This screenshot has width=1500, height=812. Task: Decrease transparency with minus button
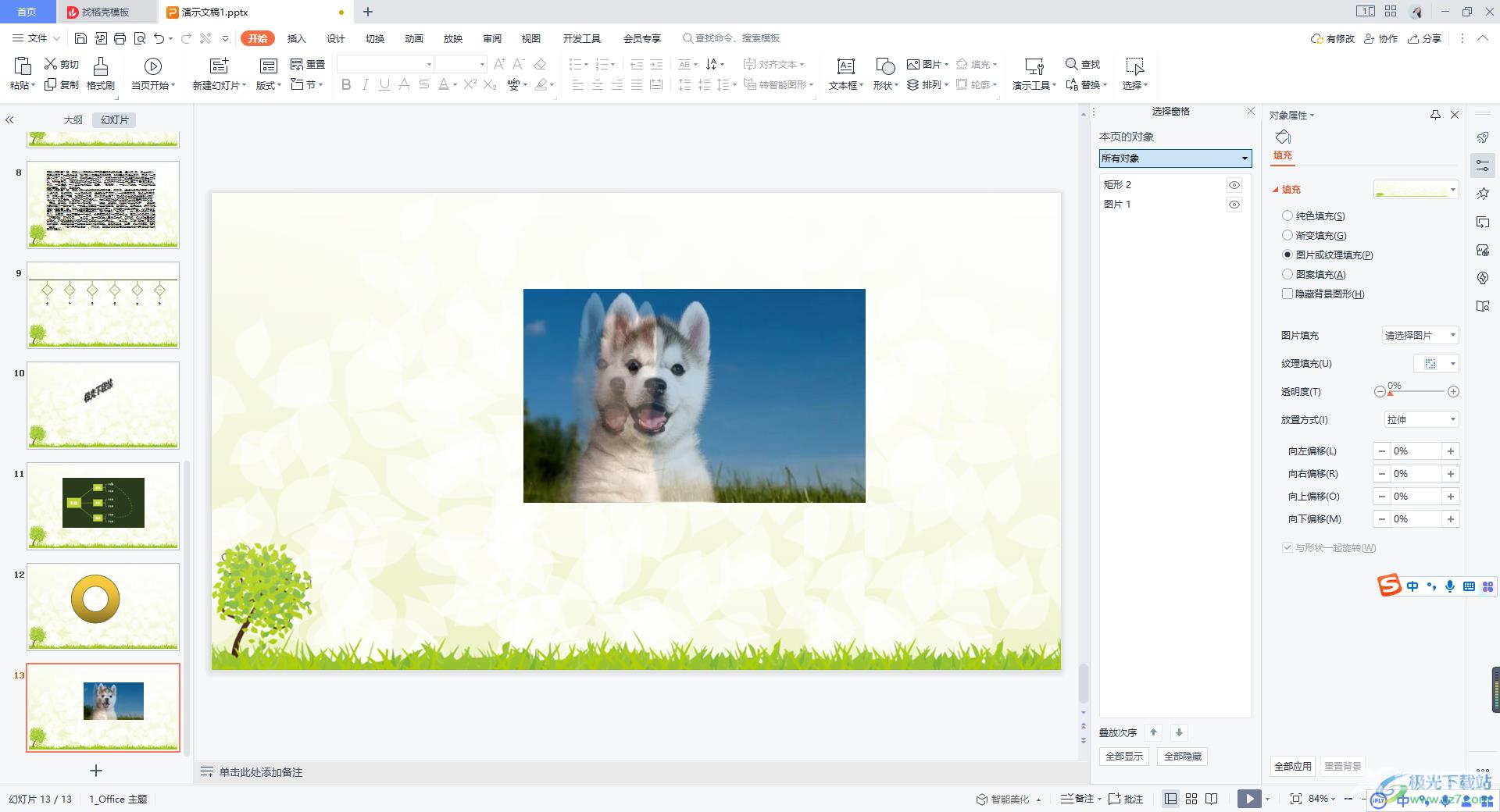1380,392
